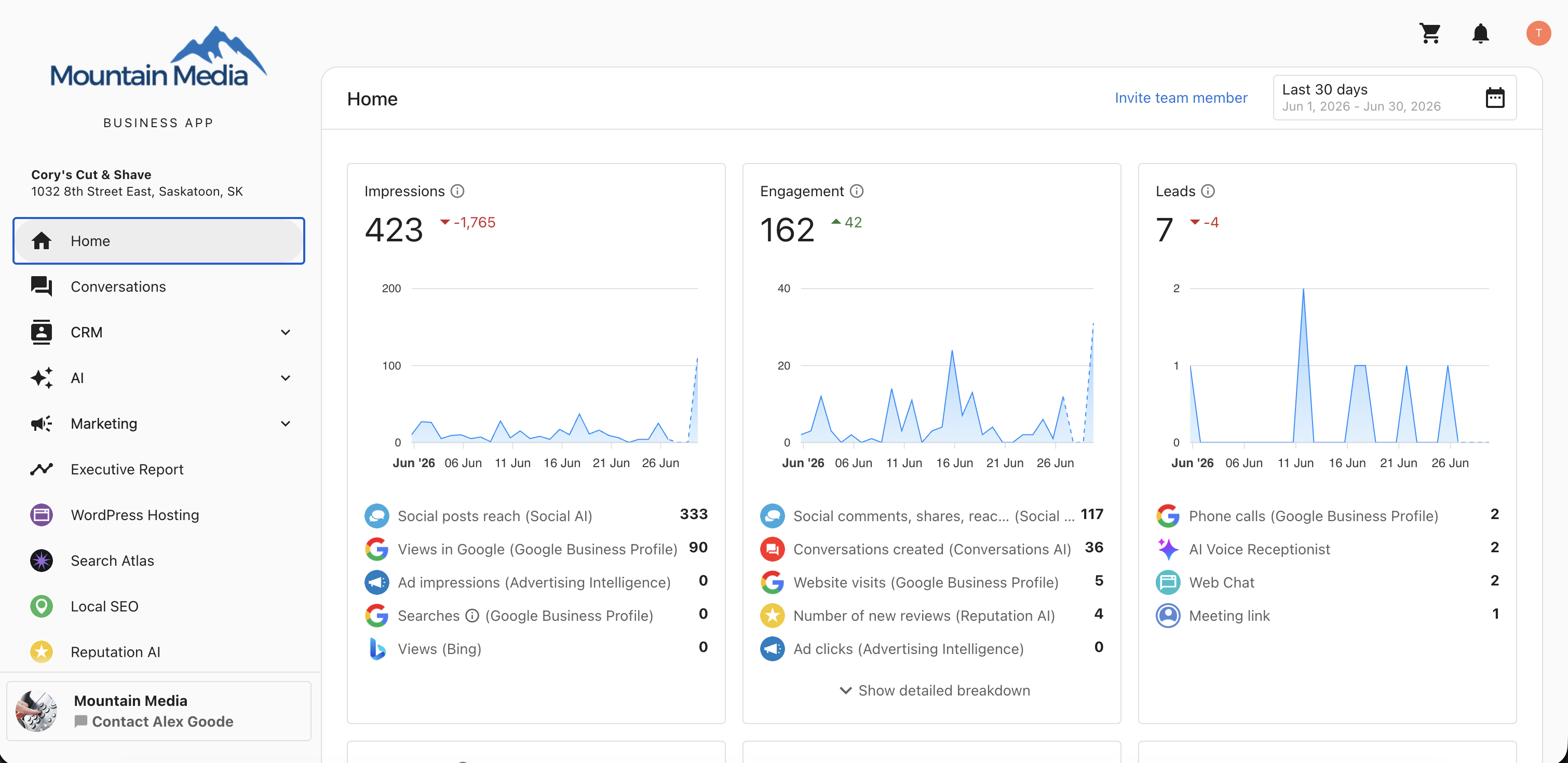Click the Searches info icon
This screenshot has width=1568, height=763.
(x=472, y=616)
